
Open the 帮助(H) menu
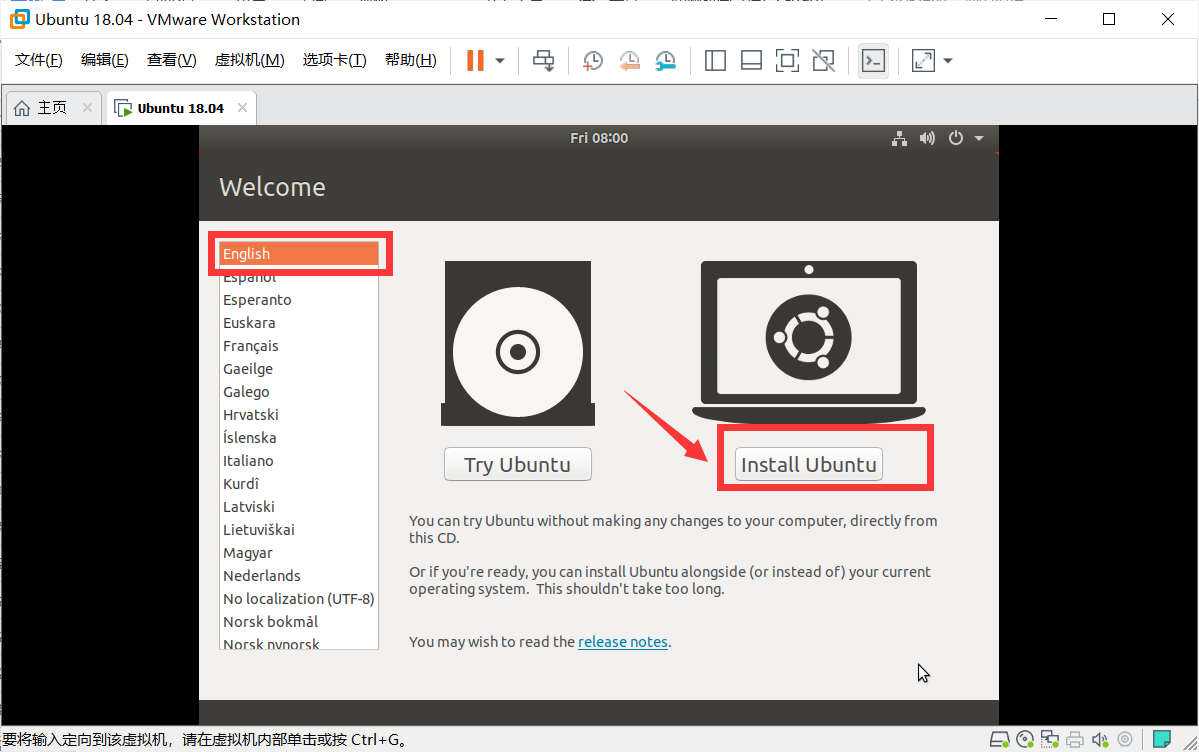point(411,60)
